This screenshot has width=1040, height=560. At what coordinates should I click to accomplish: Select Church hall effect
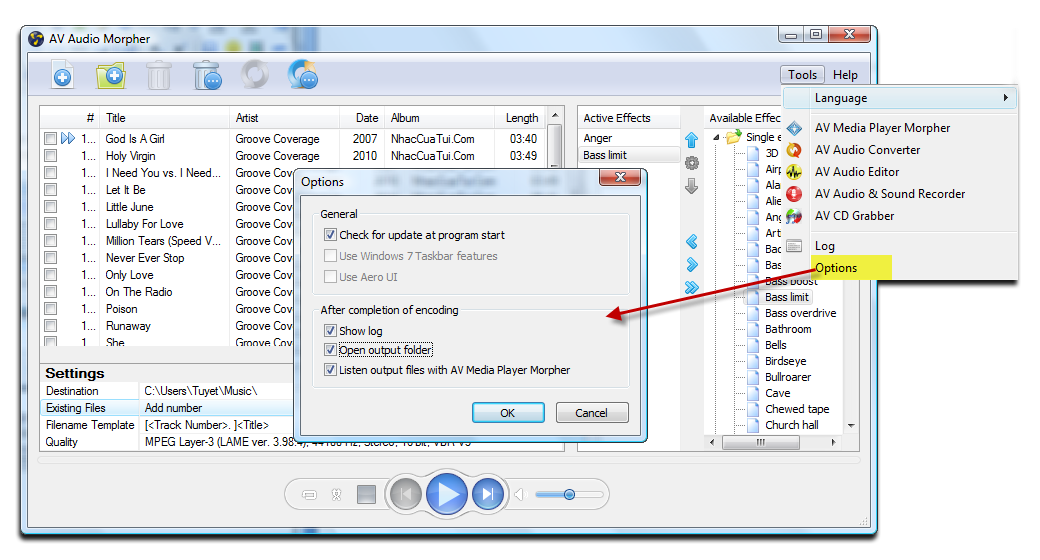point(791,425)
